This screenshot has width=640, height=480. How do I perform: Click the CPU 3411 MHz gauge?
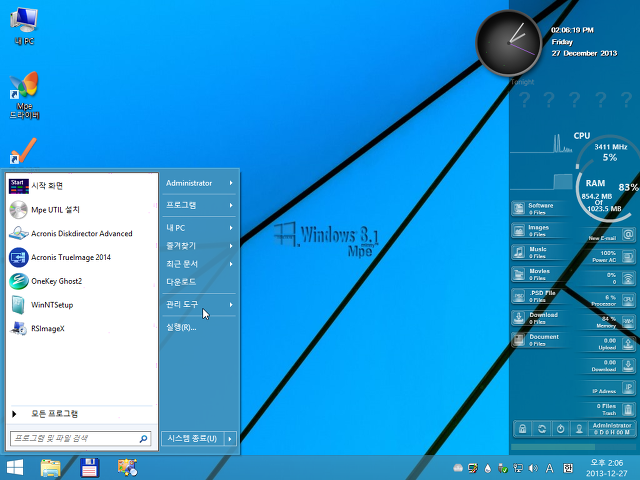[x=607, y=153]
